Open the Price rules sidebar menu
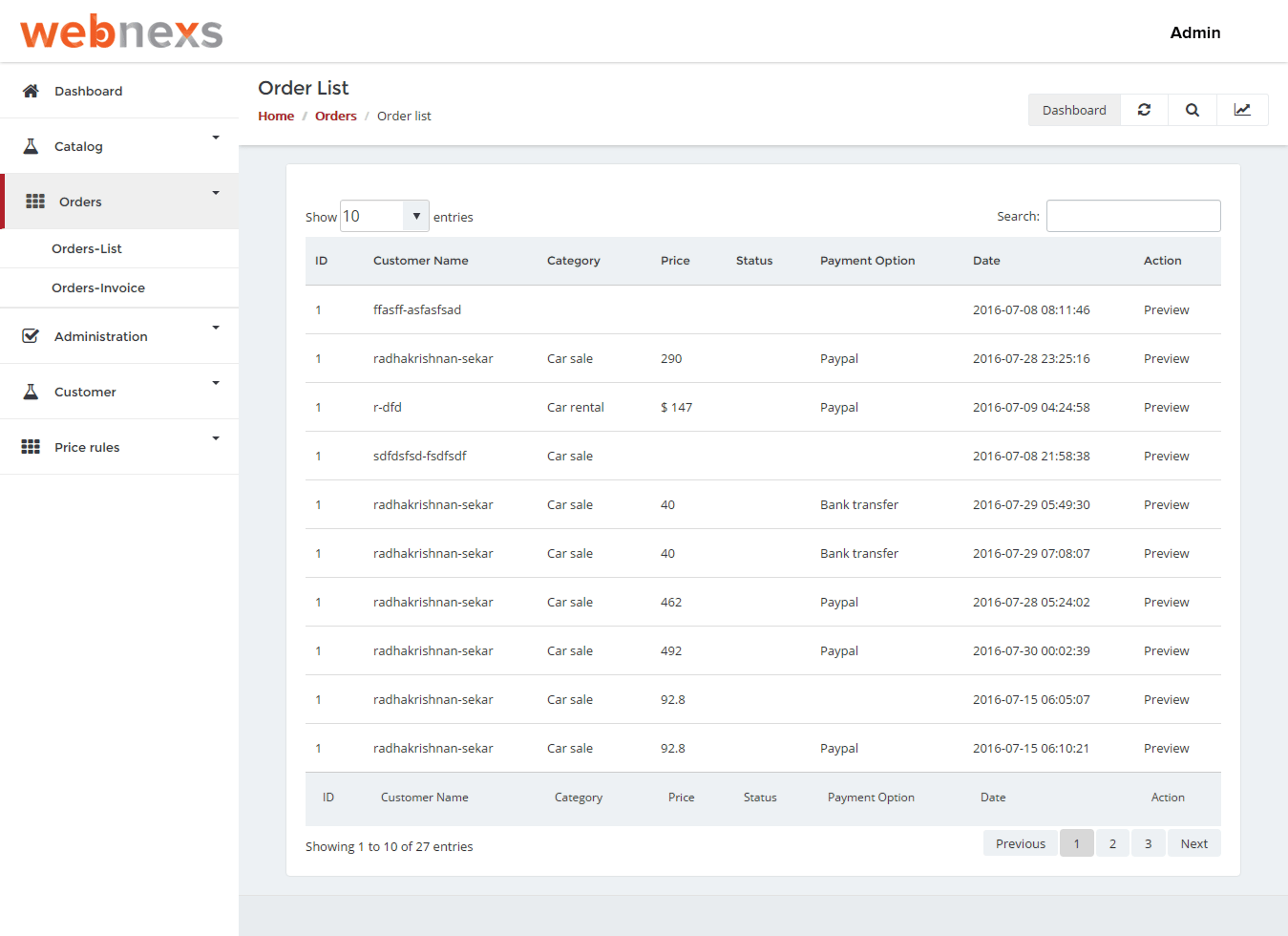 pyautogui.click(x=119, y=447)
